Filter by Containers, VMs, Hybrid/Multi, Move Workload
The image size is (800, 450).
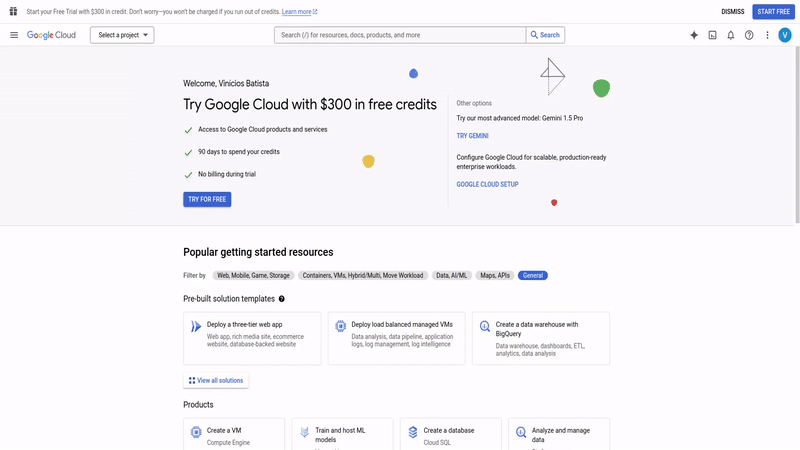(x=363, y=276)
